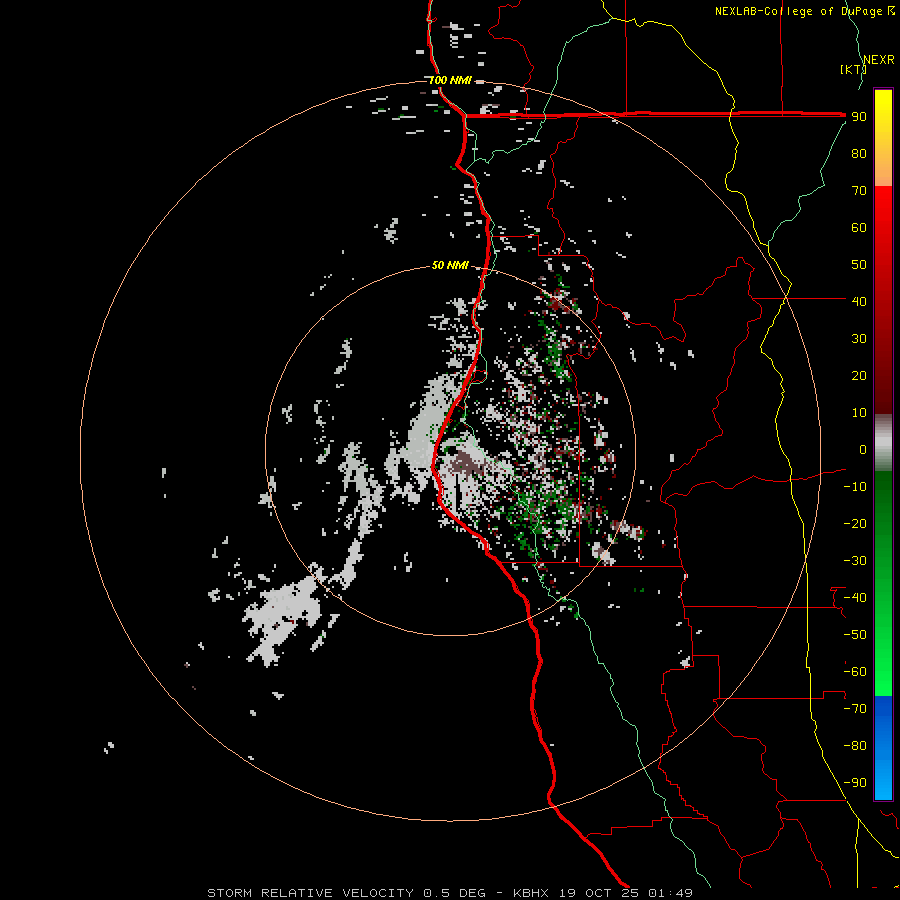Image resolution: width=900 pixels, height=900 pixels.
Task: Click the -80 value on velocity scale
Action: [x=855, y=746]
